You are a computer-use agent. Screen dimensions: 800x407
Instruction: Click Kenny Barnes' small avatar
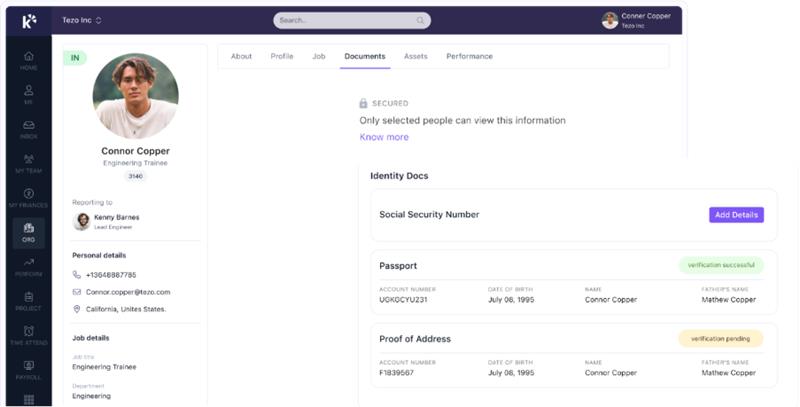(82, 222)
